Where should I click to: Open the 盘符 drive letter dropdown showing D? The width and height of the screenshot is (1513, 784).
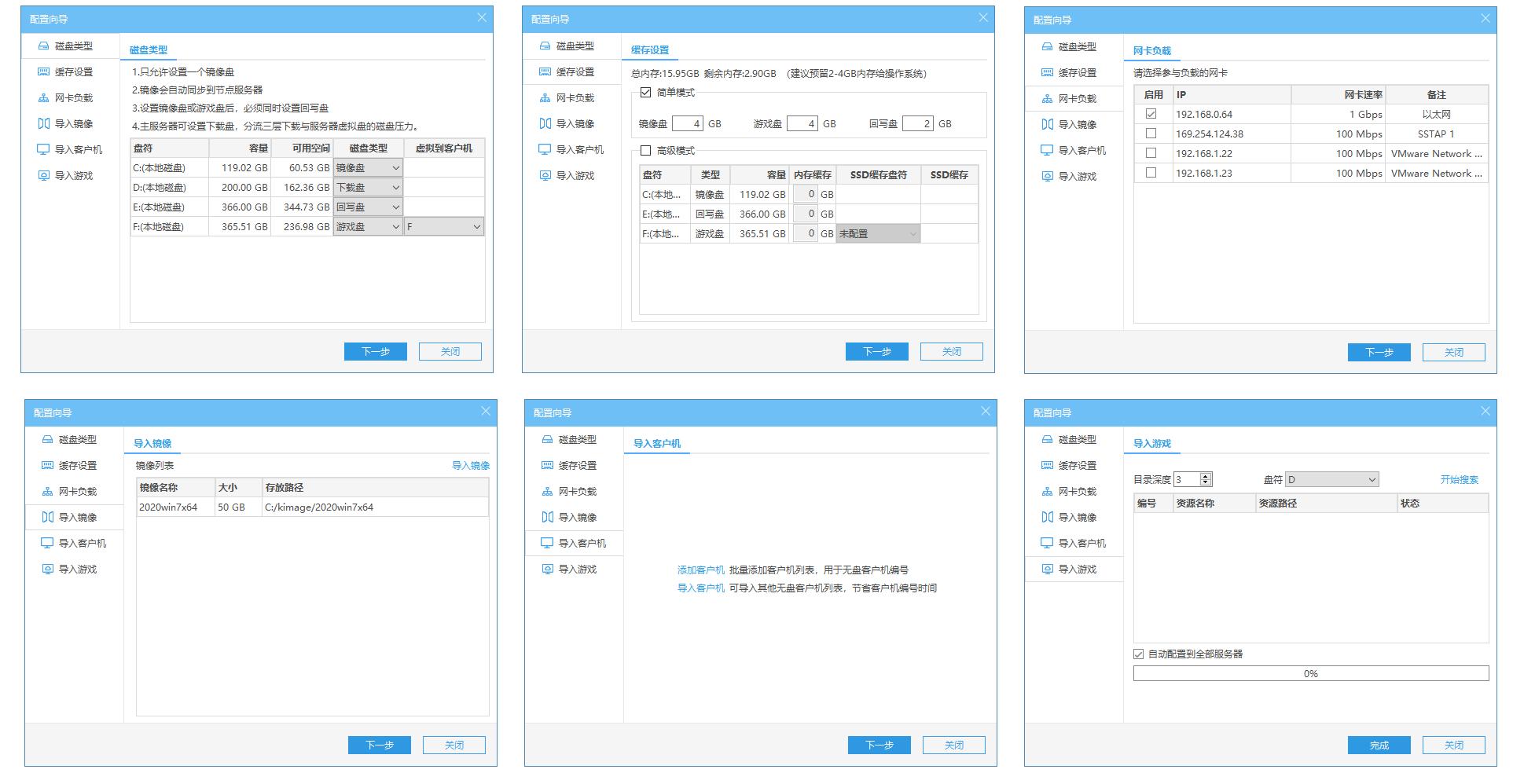[x=1331, y=480]
